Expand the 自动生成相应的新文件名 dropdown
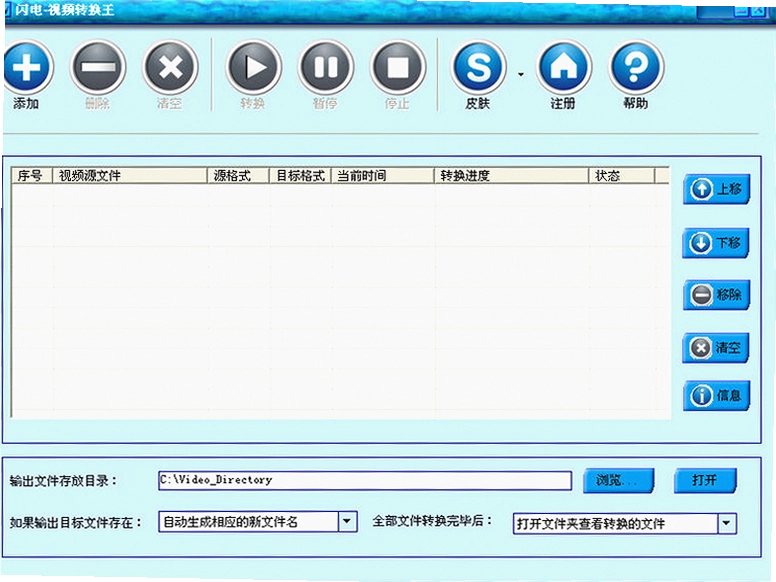Image resolution: width=776 pixels, height=582 pixels. [347, 522]
